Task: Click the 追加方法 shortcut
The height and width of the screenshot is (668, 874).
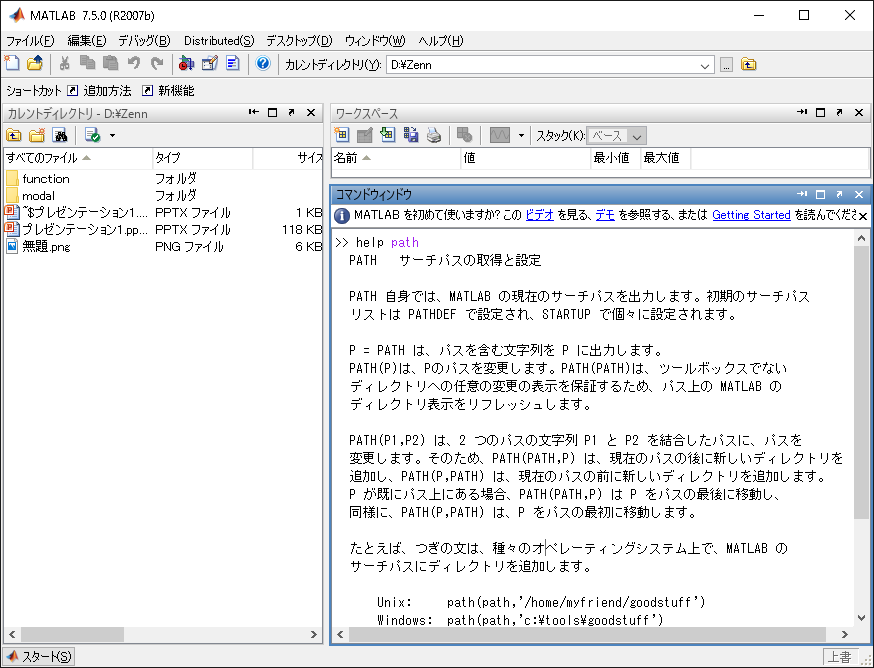Action: [x=100, y=90]
